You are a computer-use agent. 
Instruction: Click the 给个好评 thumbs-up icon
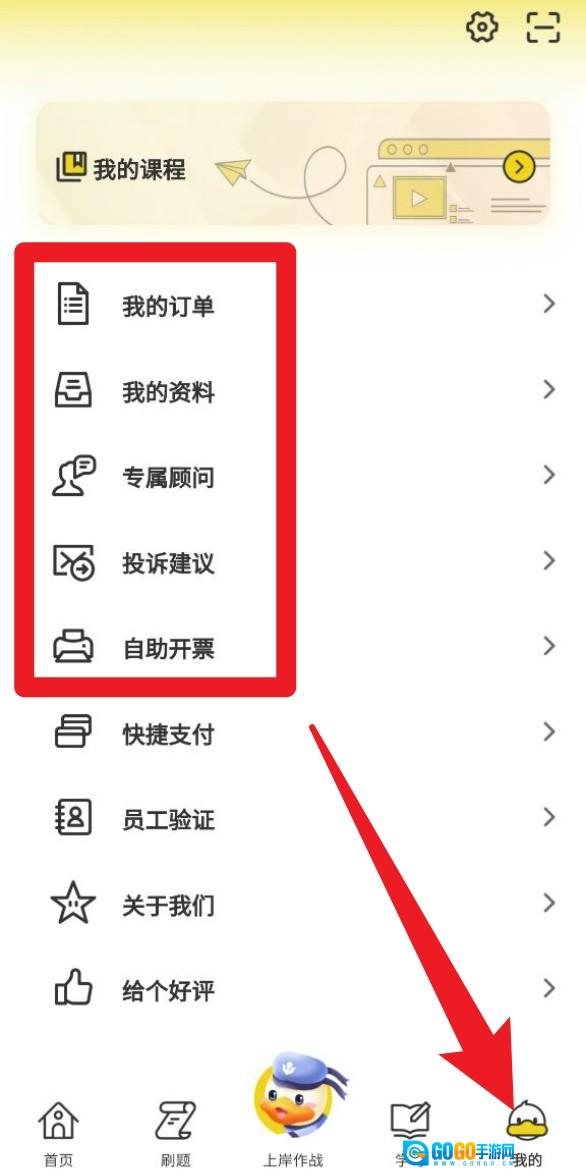(x=73, y=989)
